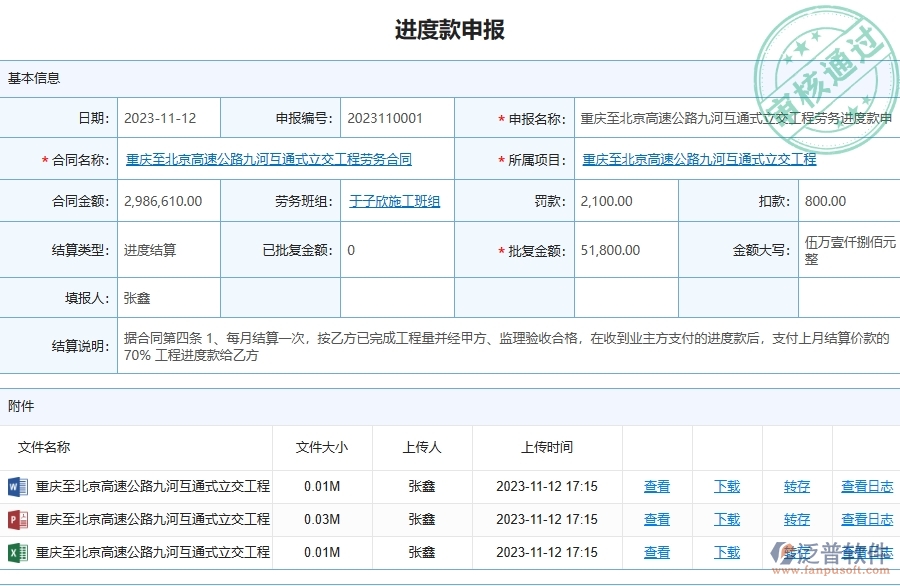
Task: Click 查看 on the first attachment
Action: tap(657, 486)
